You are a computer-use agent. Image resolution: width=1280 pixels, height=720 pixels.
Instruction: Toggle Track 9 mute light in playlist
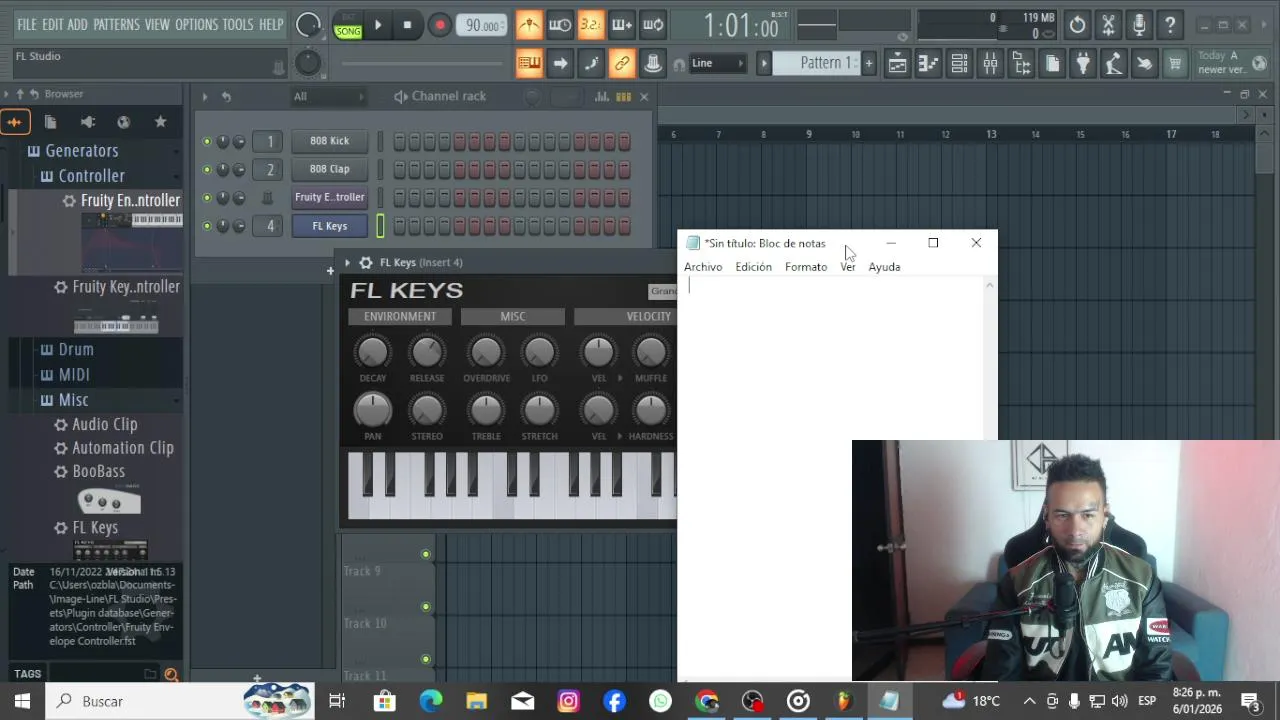coord(426,554)
